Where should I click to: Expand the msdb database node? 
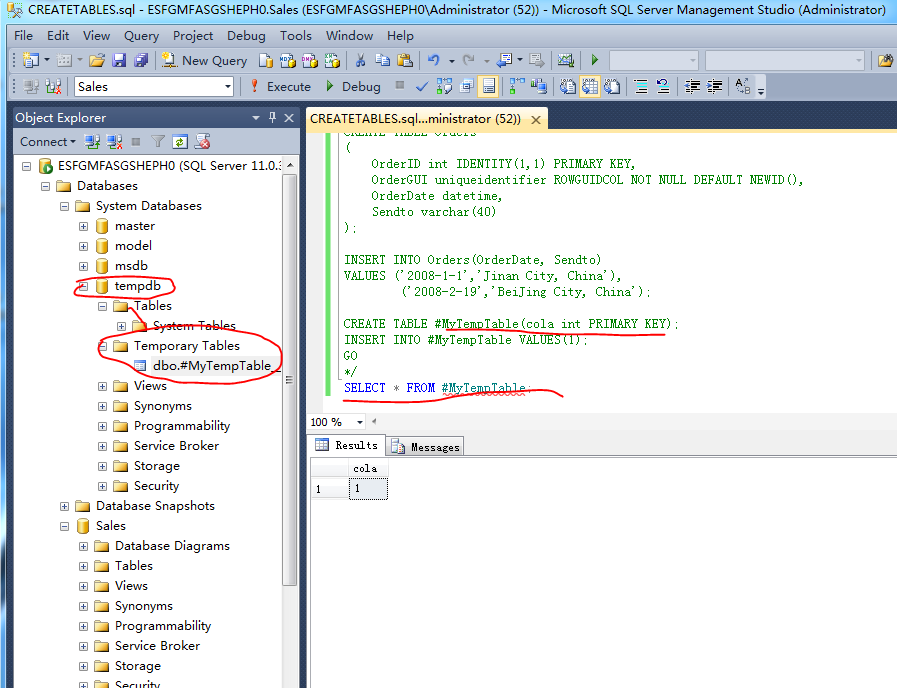[84, 267]
